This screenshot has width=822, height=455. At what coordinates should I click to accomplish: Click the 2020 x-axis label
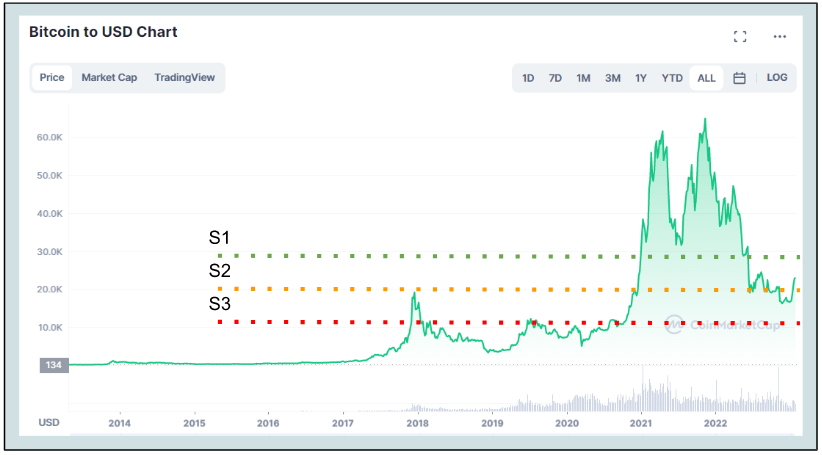567,423
